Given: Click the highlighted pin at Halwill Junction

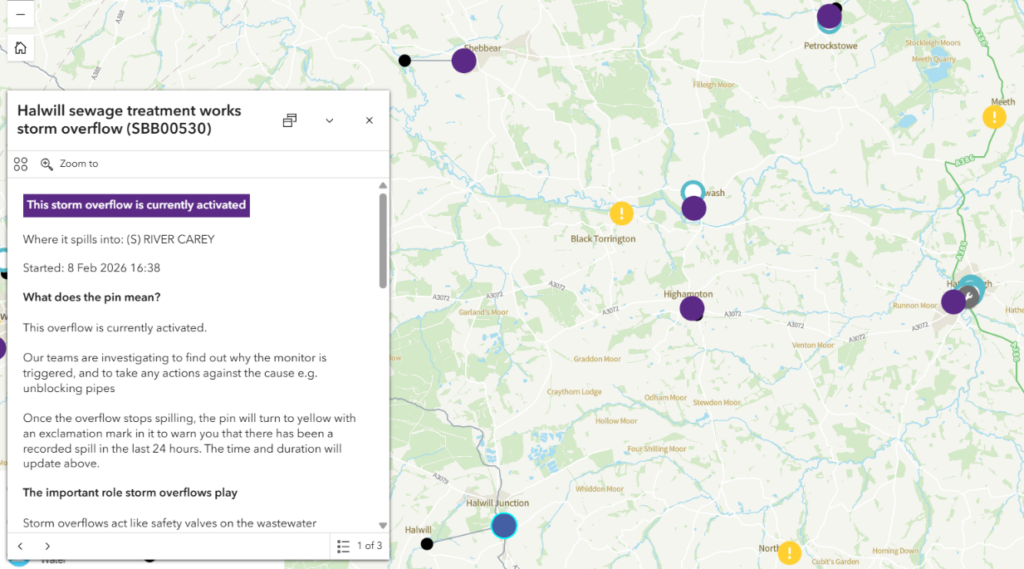Looking at the screenshot, I should pos(504,525).
